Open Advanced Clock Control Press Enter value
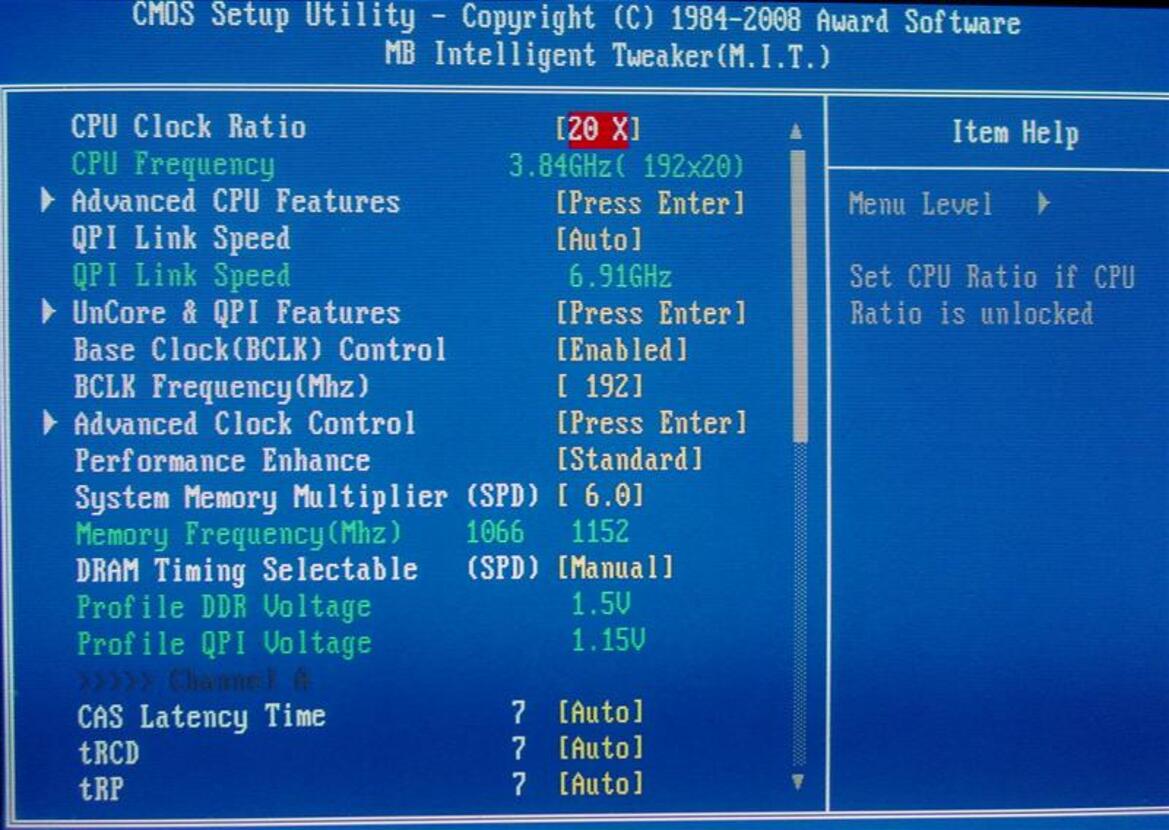The image size is (1169, 830). pos(652,423)
